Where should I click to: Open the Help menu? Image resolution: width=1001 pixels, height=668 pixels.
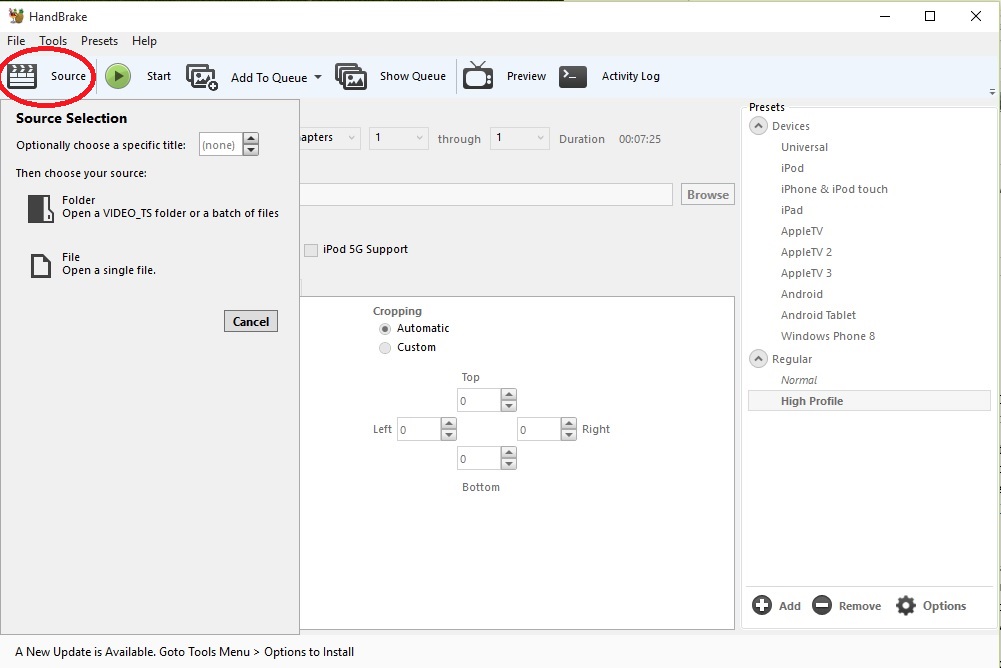pyautogui.click(x=144, y=41)
